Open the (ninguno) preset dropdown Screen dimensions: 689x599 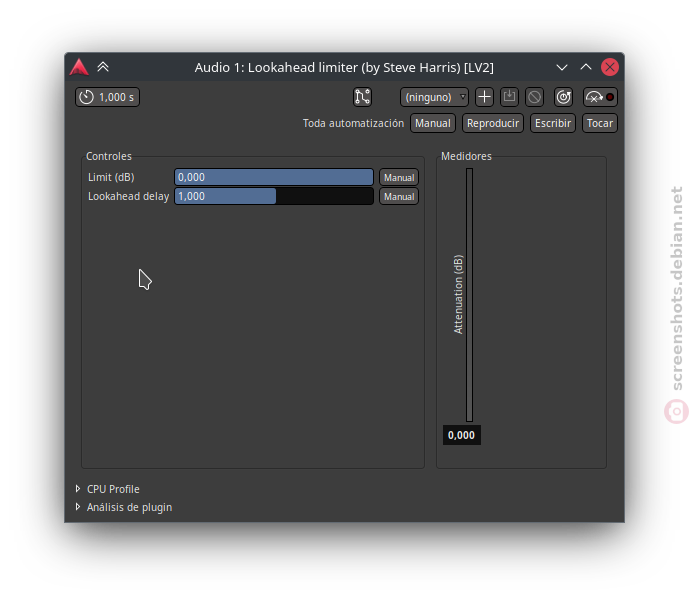pyautogui.click(x=434, y=97)
